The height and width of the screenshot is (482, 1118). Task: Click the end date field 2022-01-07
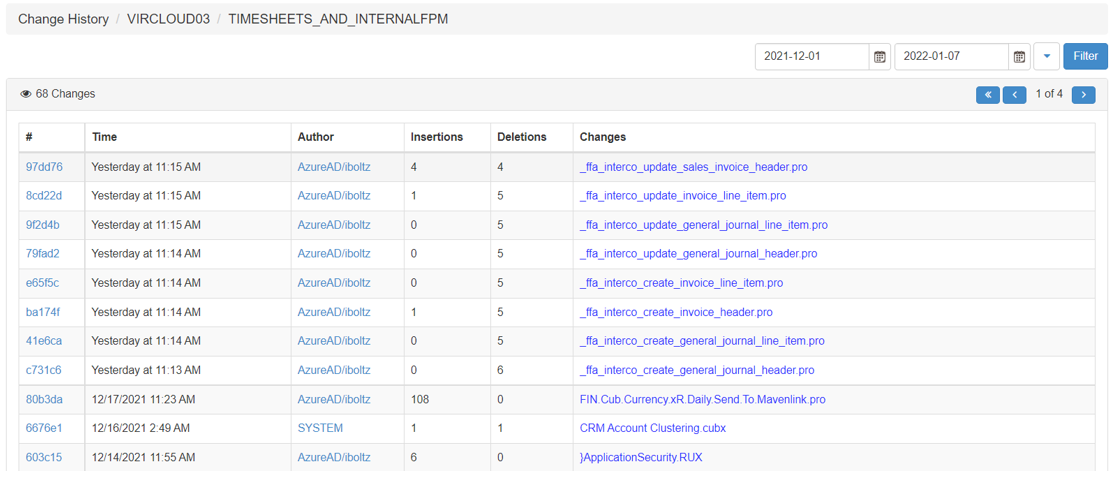click(950, 57)
